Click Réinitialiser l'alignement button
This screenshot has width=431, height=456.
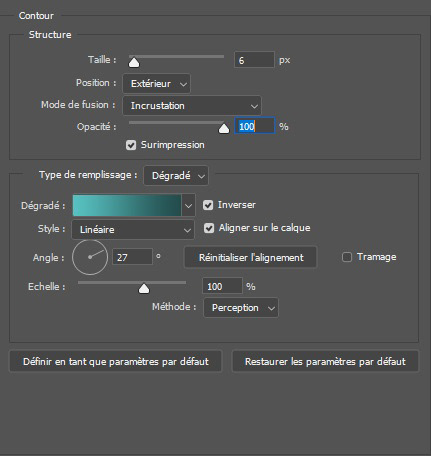(x=251, y=257)
